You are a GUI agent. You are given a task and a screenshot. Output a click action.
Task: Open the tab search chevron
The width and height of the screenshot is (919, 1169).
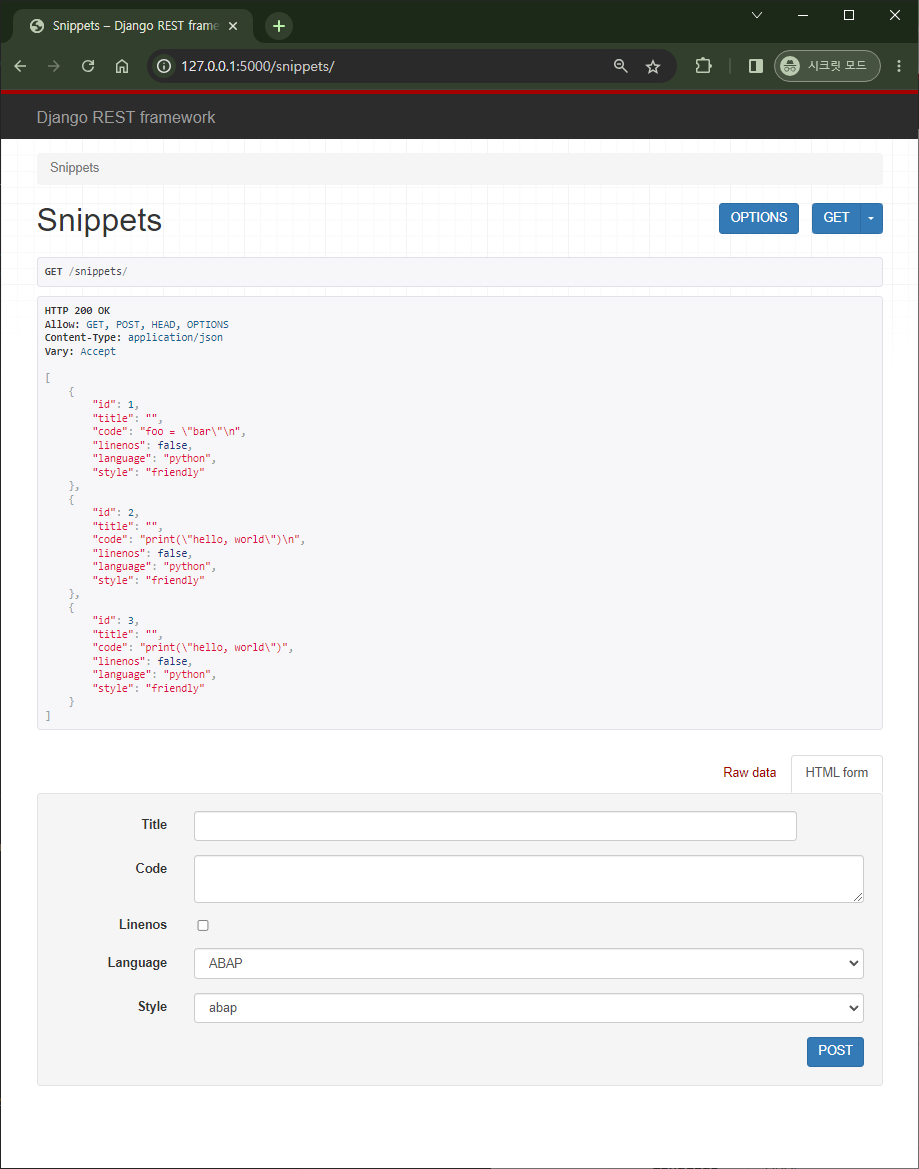(757, 15)
